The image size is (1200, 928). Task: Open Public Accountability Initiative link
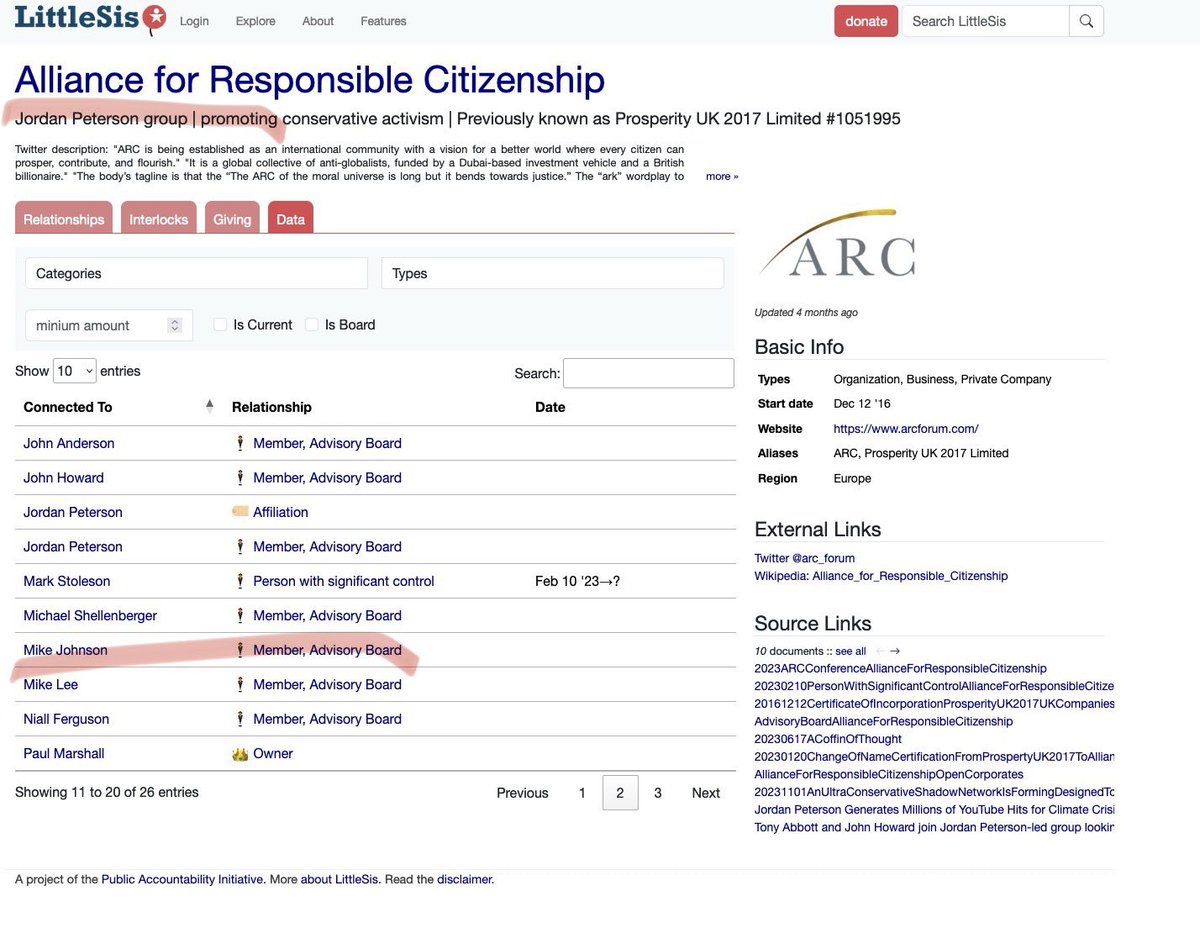click(x=183, y=880)
